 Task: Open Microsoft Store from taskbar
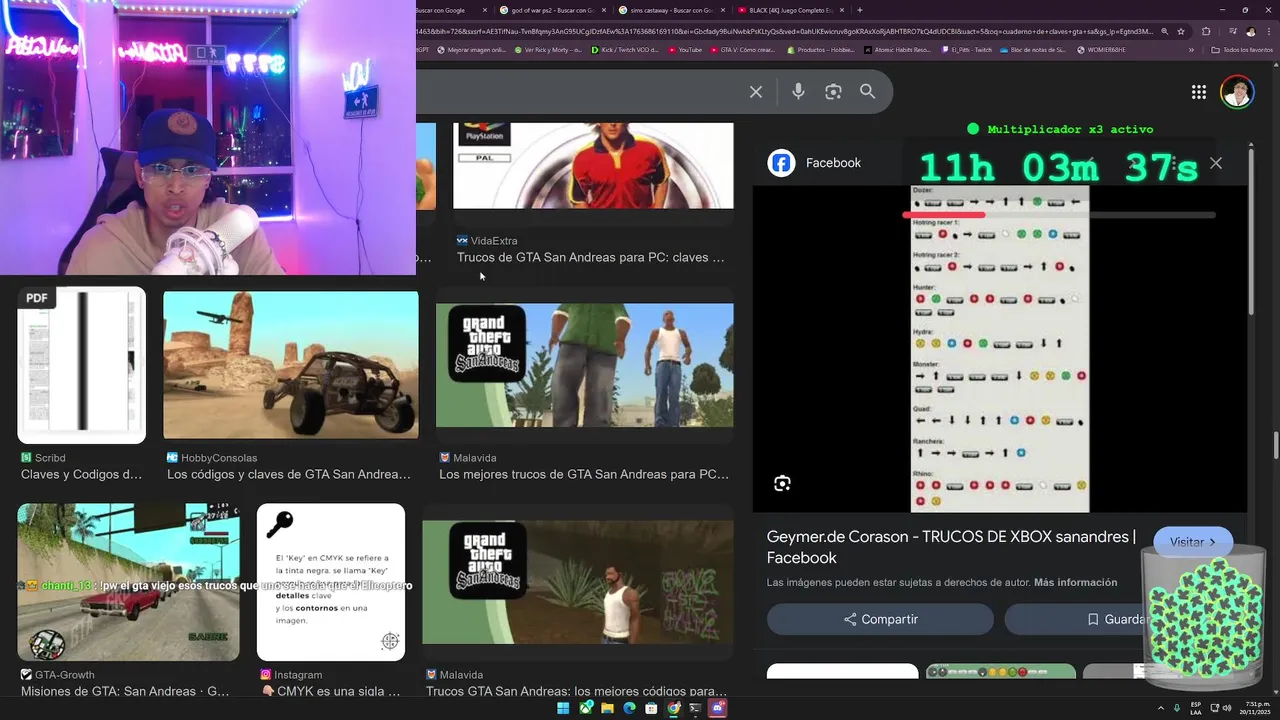(651, 708)
